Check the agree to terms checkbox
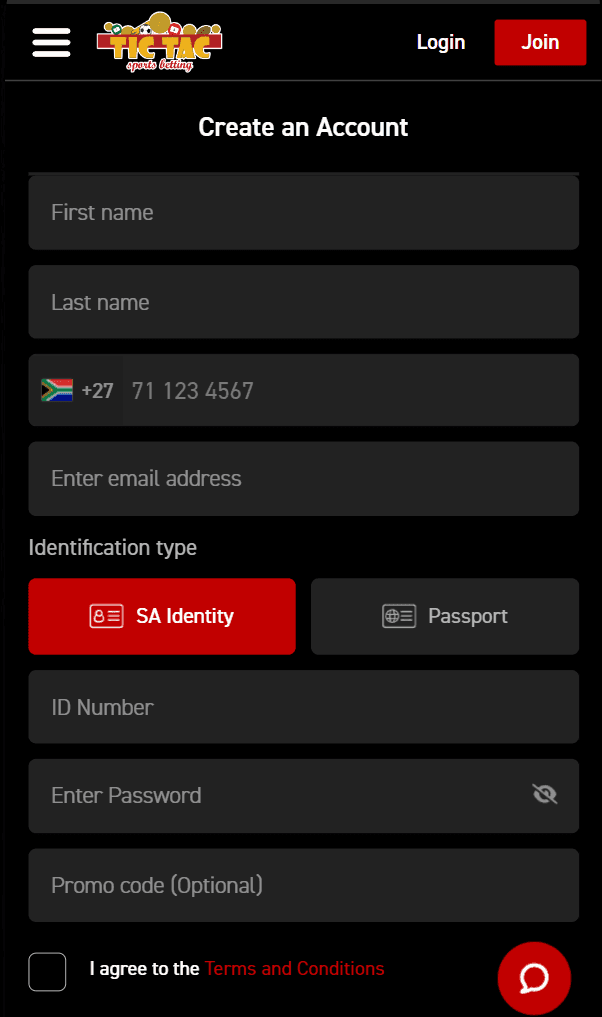The image size is (602, 1017). coord(48,971)
